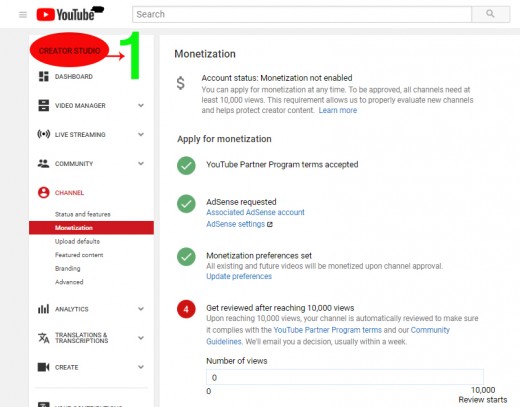The width and height of the screenshot is (520, 407).
Task: Click Update preferences link
Action: click(x=239, y=276)
